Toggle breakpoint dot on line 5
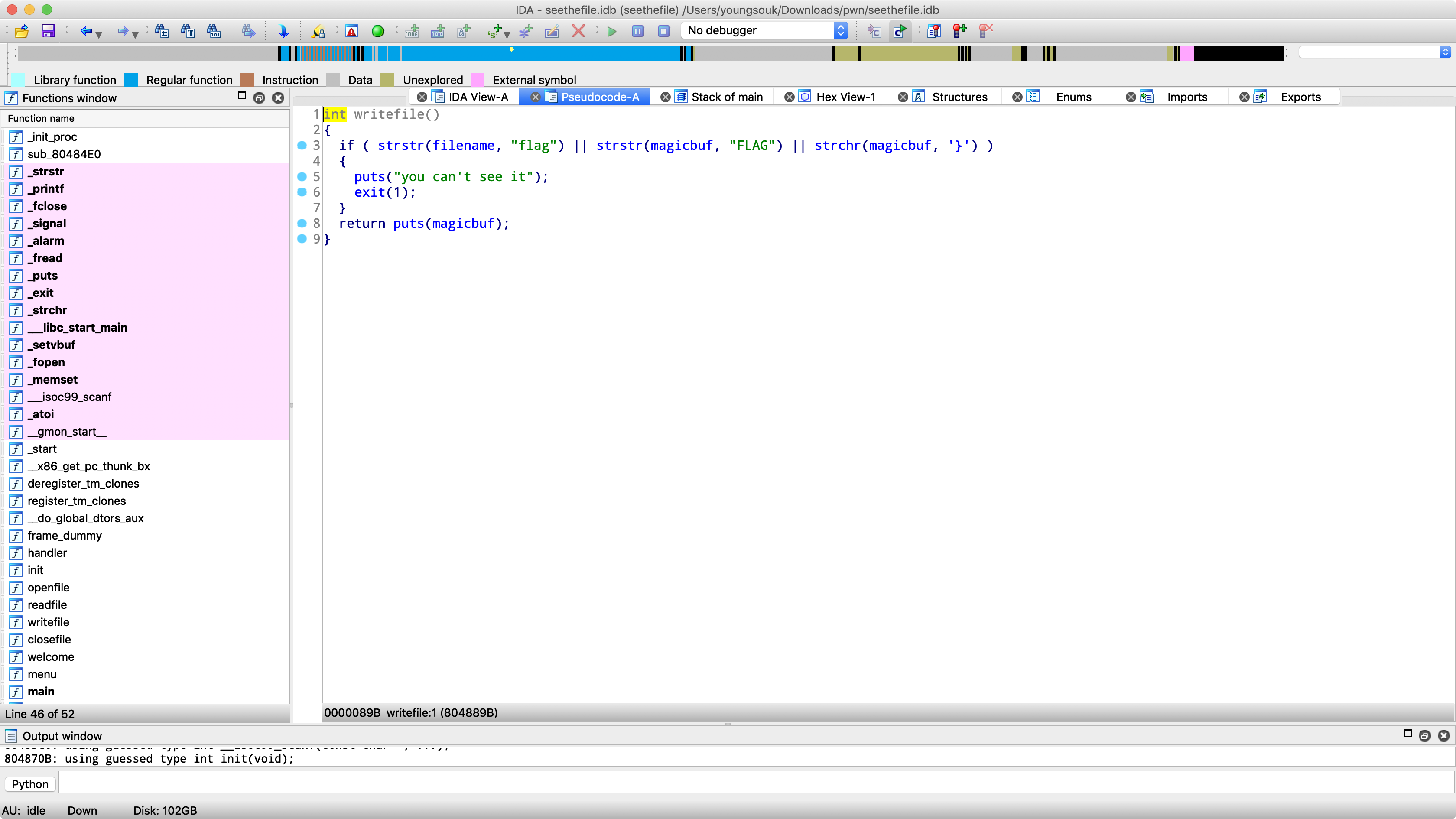The image size is (1456, 819). pos(302,176)
